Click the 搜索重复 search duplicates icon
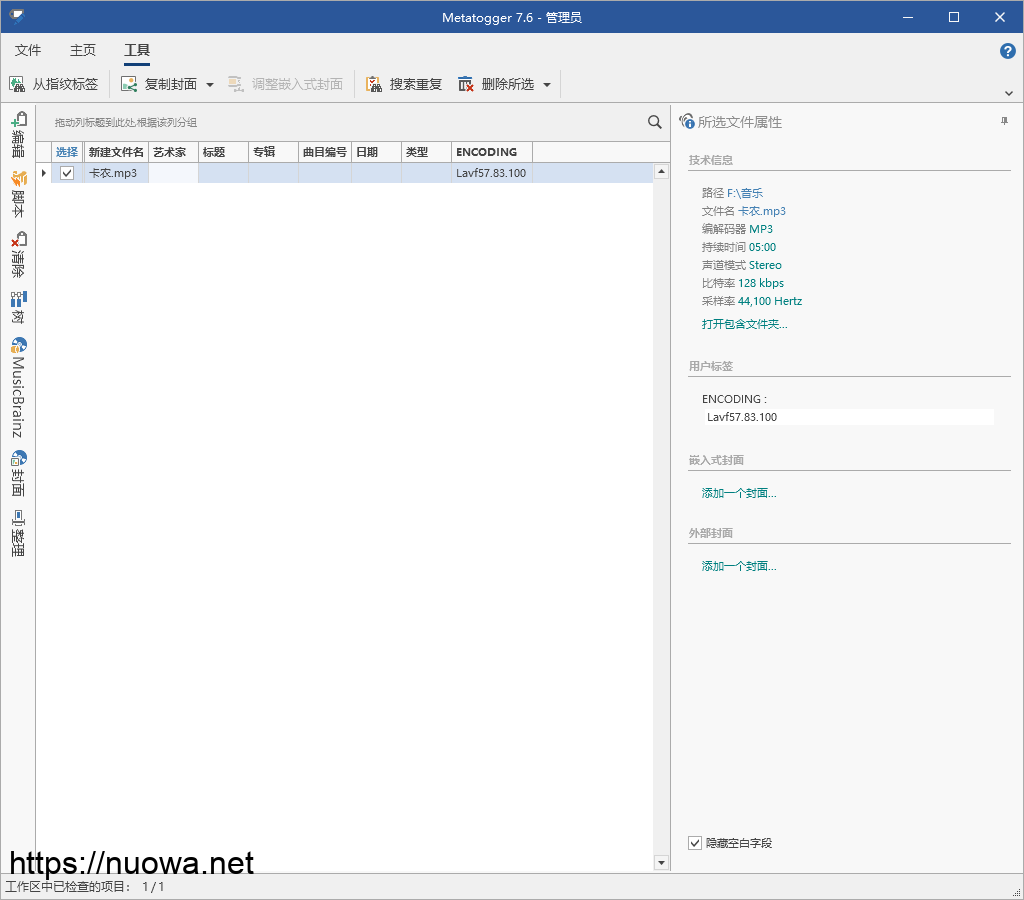The width and height of the screenshot is (1024, 900). point(374,85)
